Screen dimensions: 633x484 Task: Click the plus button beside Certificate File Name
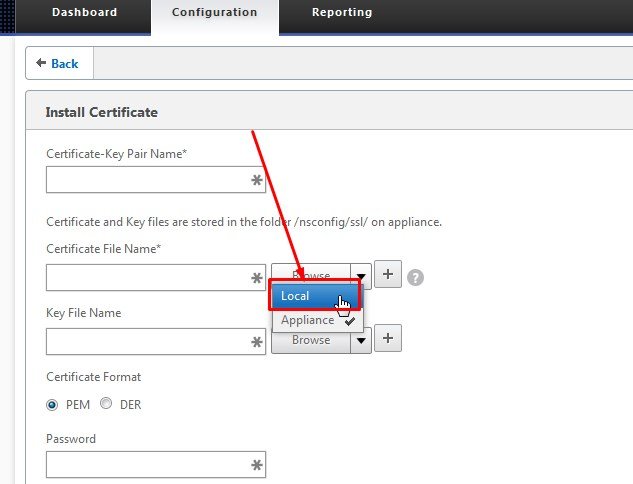point(388,276)
